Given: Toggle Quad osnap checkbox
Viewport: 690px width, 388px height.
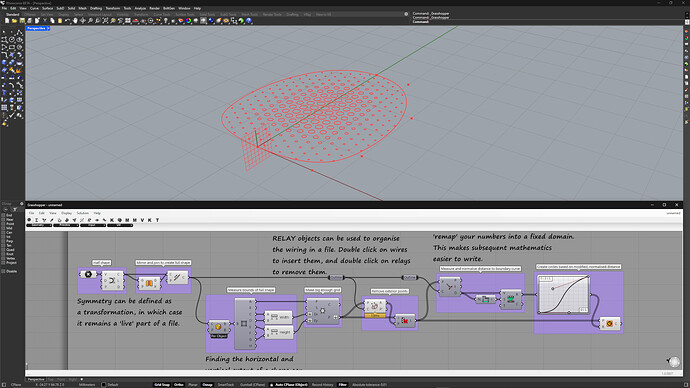Looking at the screenshot, I should 3,249.
